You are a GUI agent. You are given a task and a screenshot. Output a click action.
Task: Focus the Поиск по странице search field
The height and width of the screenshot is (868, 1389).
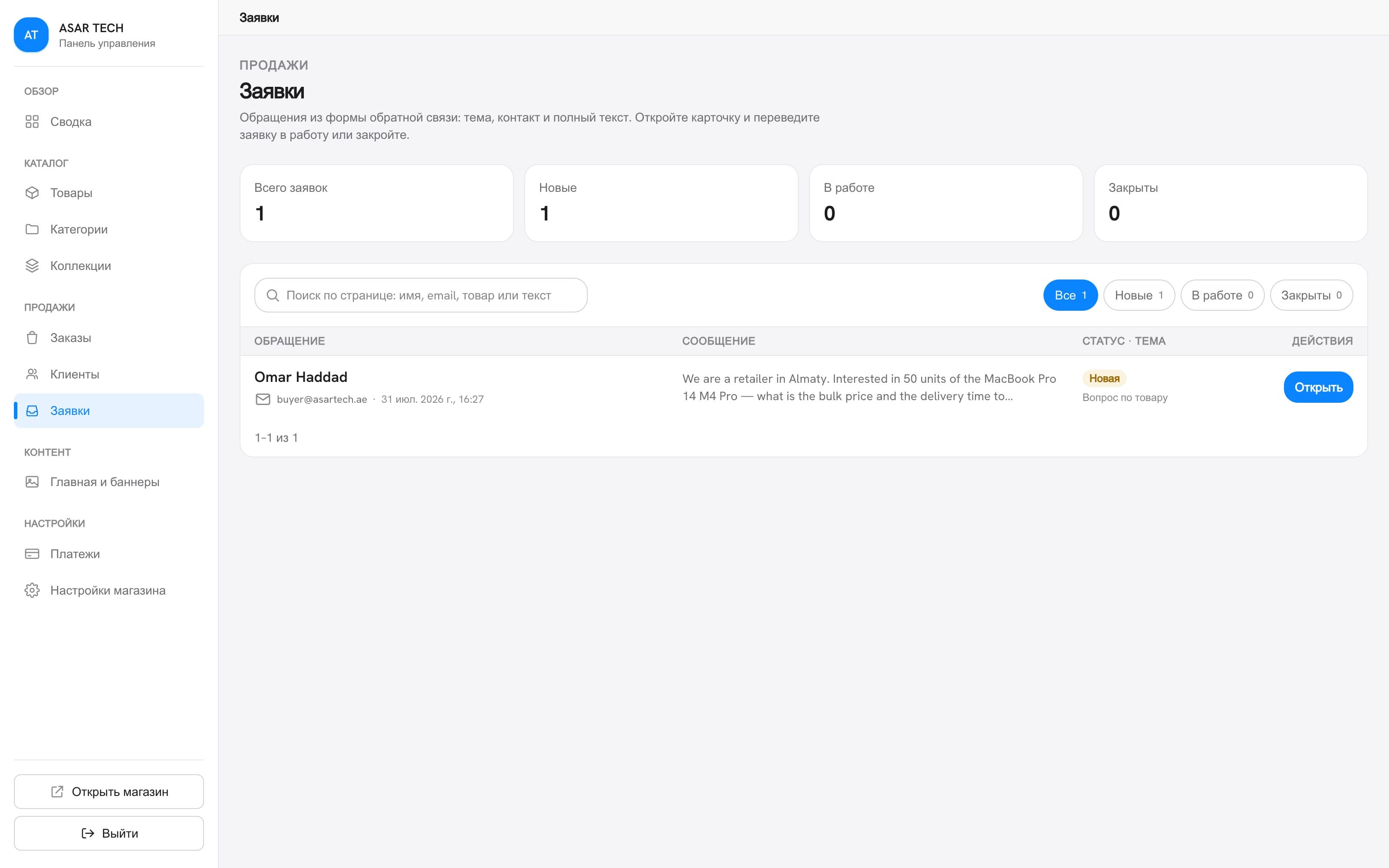421,295
